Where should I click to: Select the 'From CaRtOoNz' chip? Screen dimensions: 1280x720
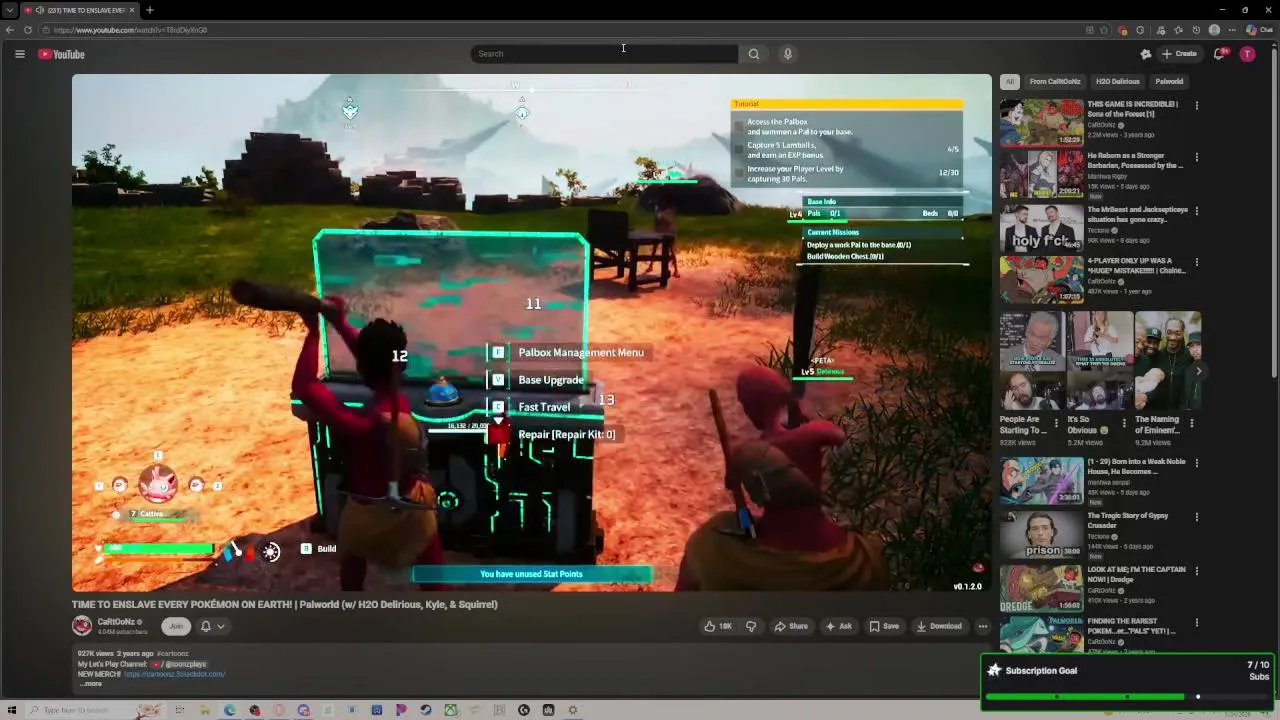(x=1055, y=81)
